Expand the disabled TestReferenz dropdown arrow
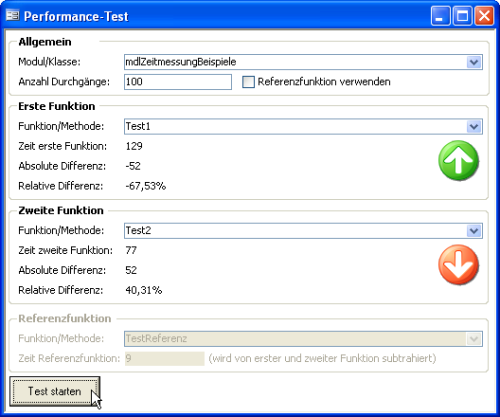500x417 pixels. tap(474, 339)
